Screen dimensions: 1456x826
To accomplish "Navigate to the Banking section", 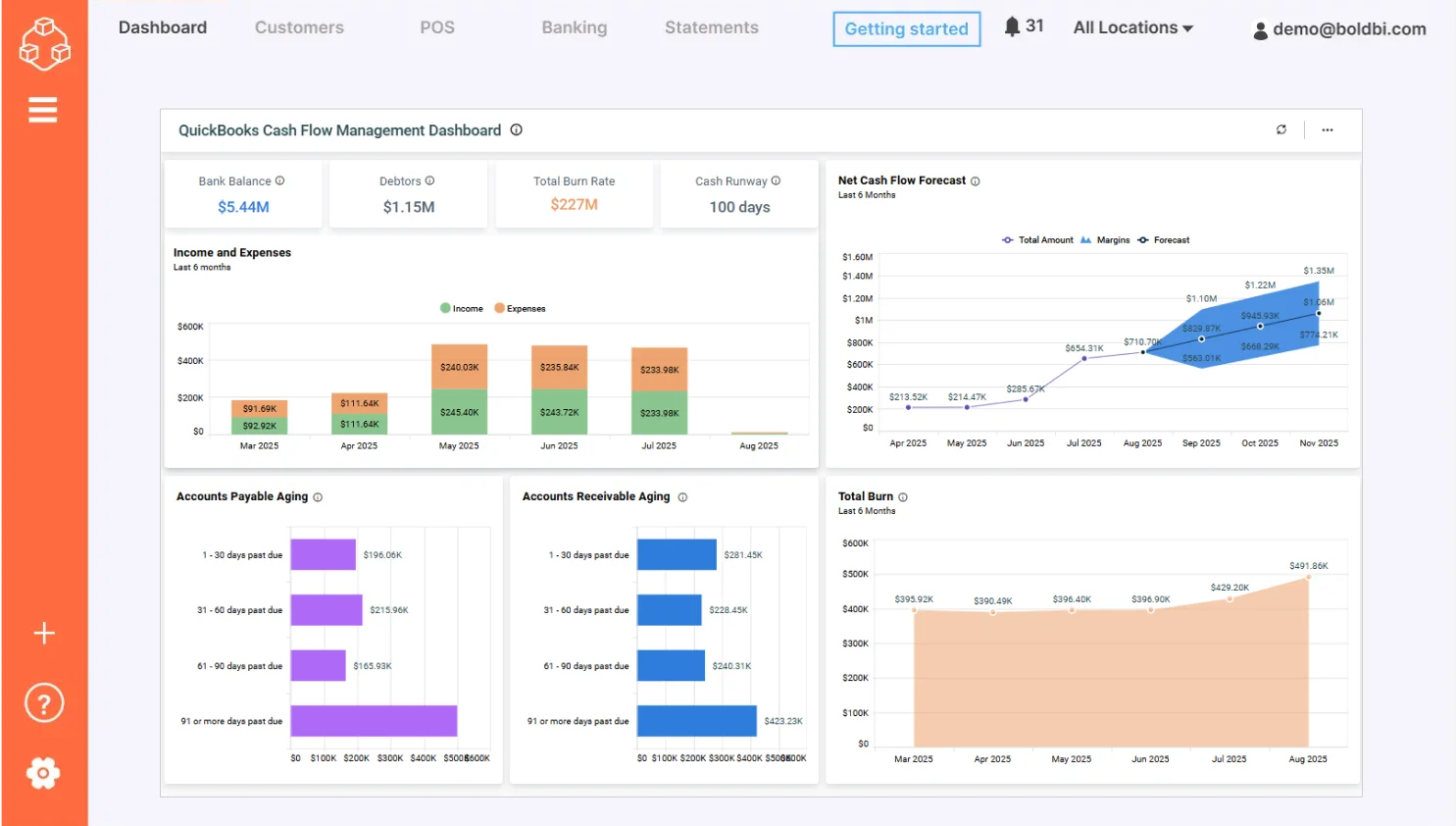I will pyautogui.click(x=574, y=27).
